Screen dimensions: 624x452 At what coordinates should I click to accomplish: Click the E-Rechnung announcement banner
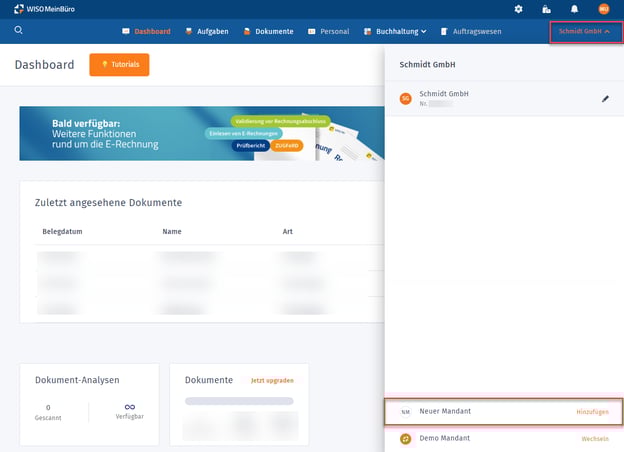point(200,134)
